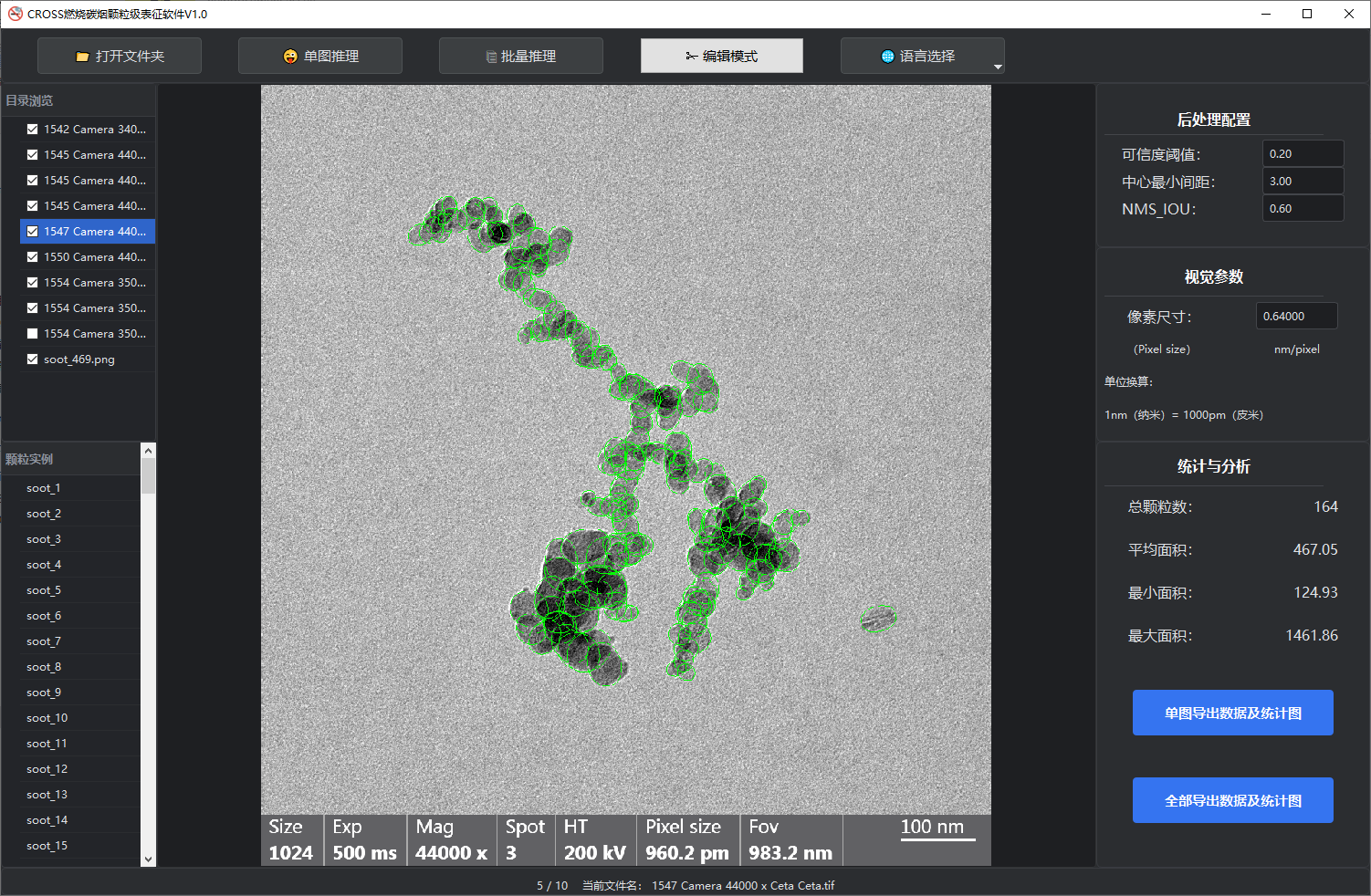Select soot_5 in particle instances list
This screenshot has width=1371, height=896.
[x=44, y=590]
